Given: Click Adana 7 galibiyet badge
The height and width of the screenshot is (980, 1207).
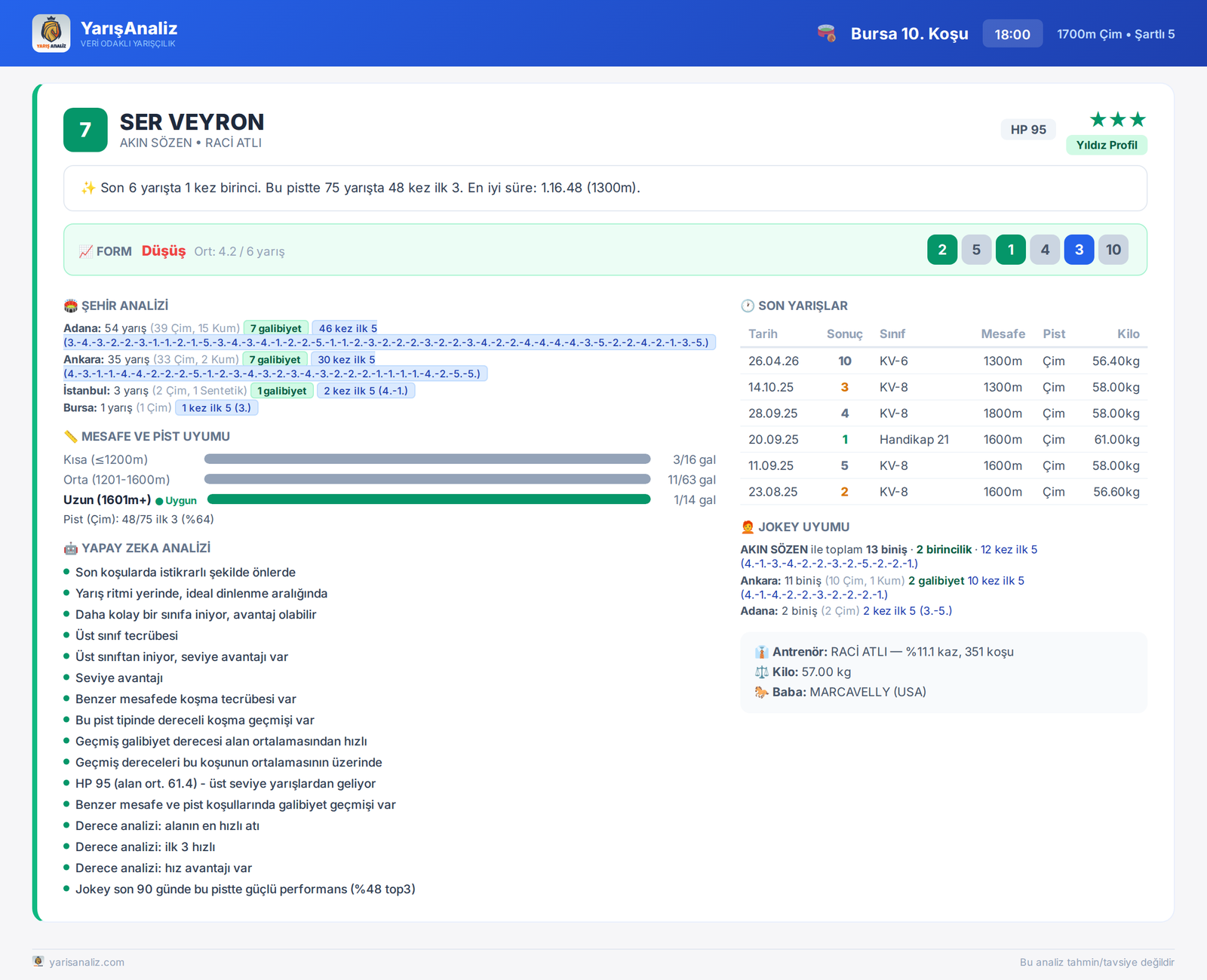Looking at the screenshot, I should tap(276, 328).
